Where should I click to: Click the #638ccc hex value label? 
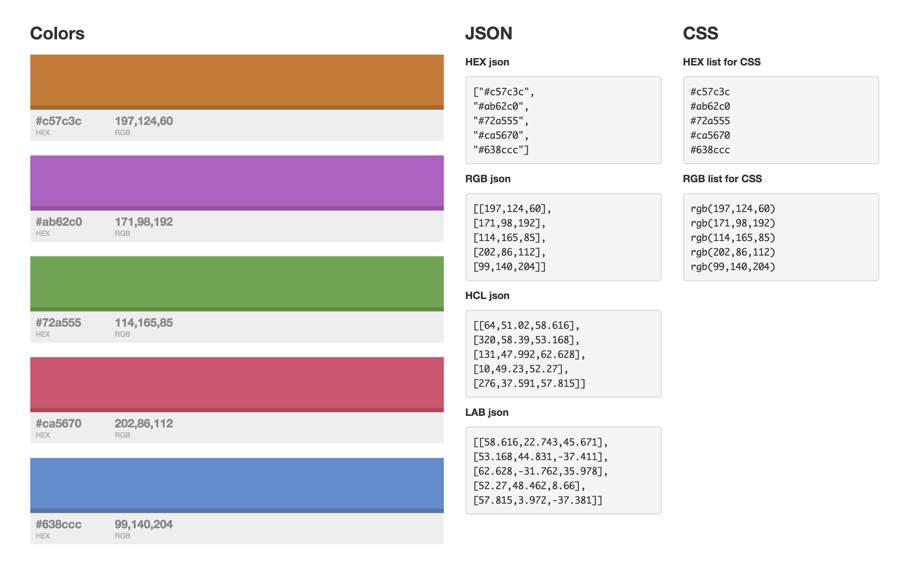59,524
